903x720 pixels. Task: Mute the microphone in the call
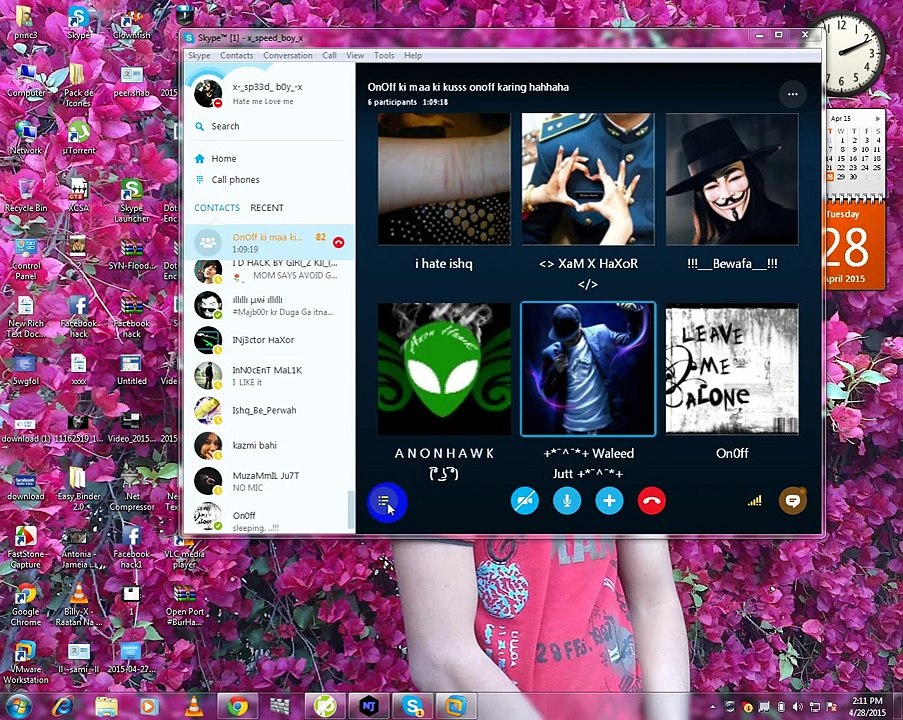[x=567, y=501]
